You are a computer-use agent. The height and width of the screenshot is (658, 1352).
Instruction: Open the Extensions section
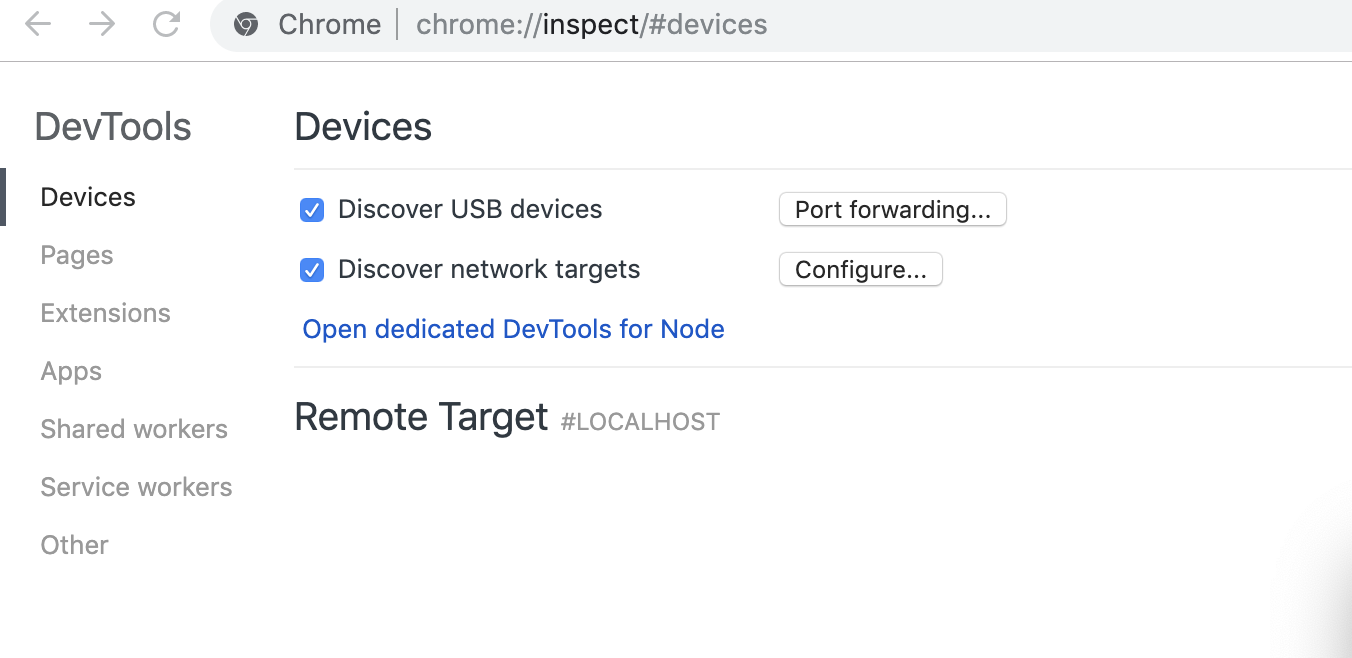(105, 313)
